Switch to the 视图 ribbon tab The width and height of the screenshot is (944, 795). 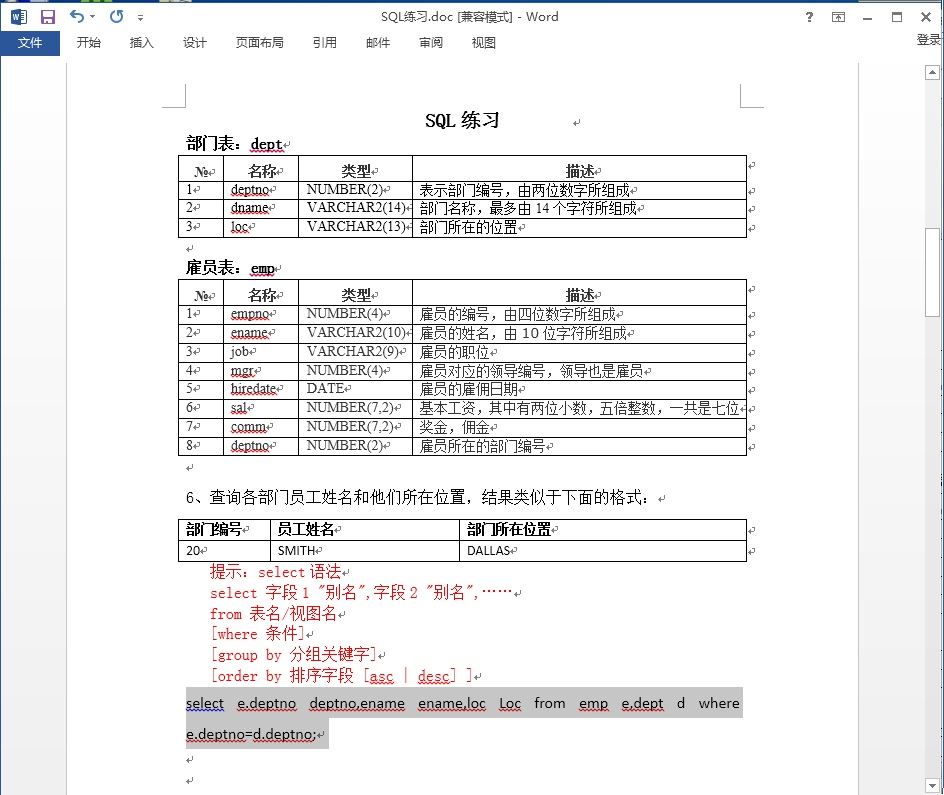click(x=483, y=43)
